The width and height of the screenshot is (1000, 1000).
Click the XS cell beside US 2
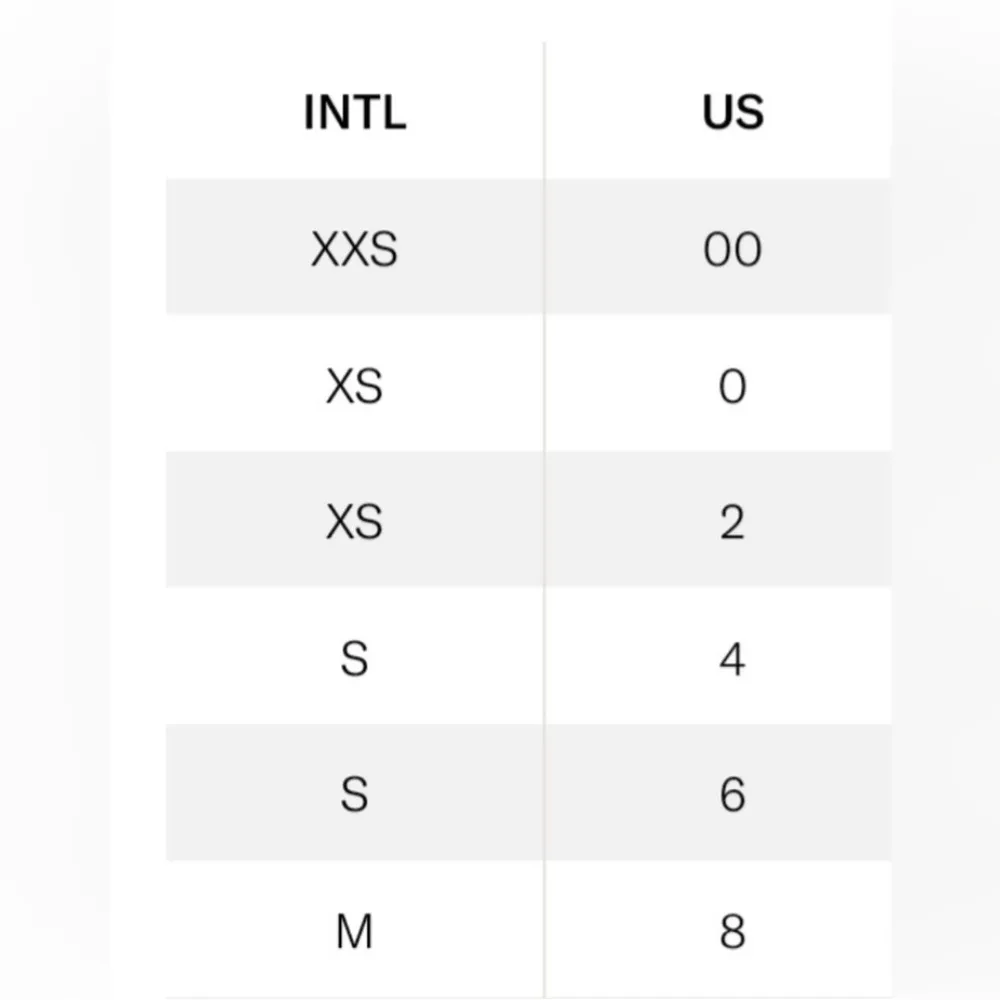[355, 521]
